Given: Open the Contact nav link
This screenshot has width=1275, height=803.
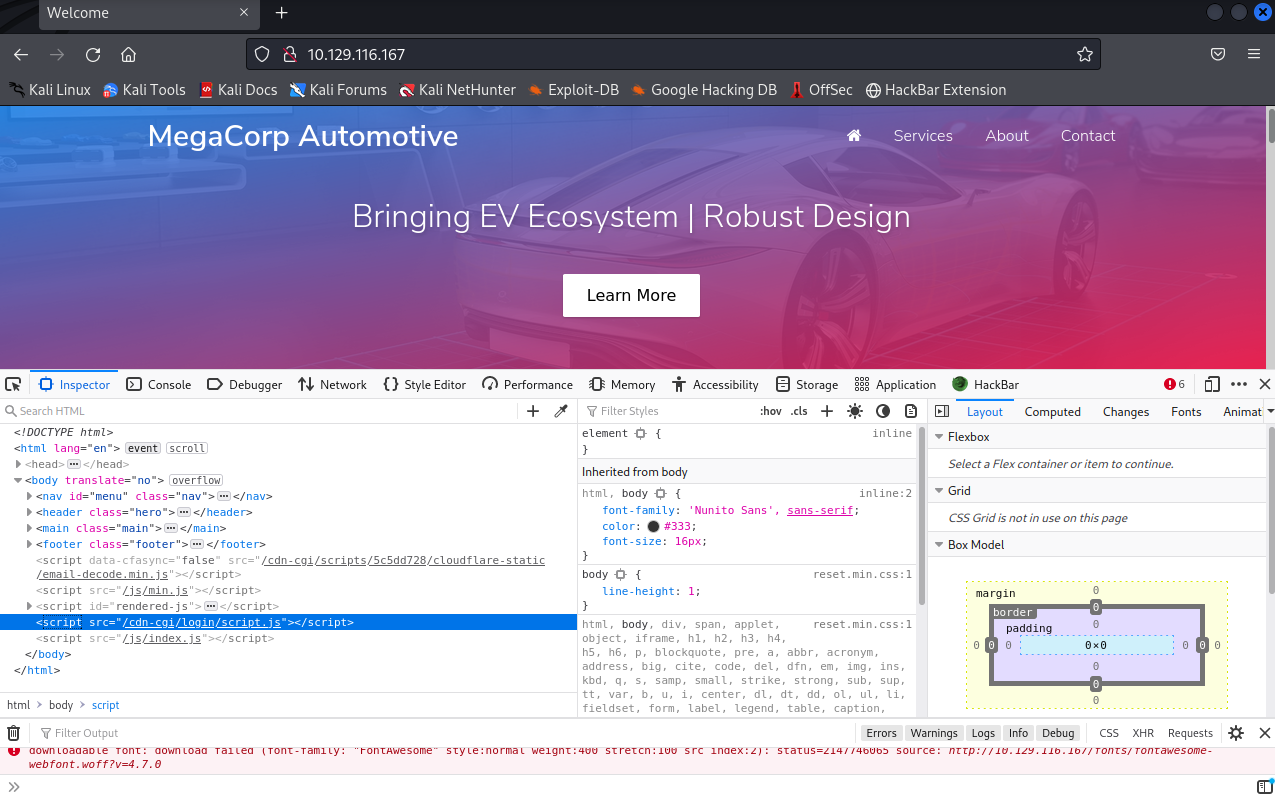Looking at the screenshot, I should point(1088,136).
